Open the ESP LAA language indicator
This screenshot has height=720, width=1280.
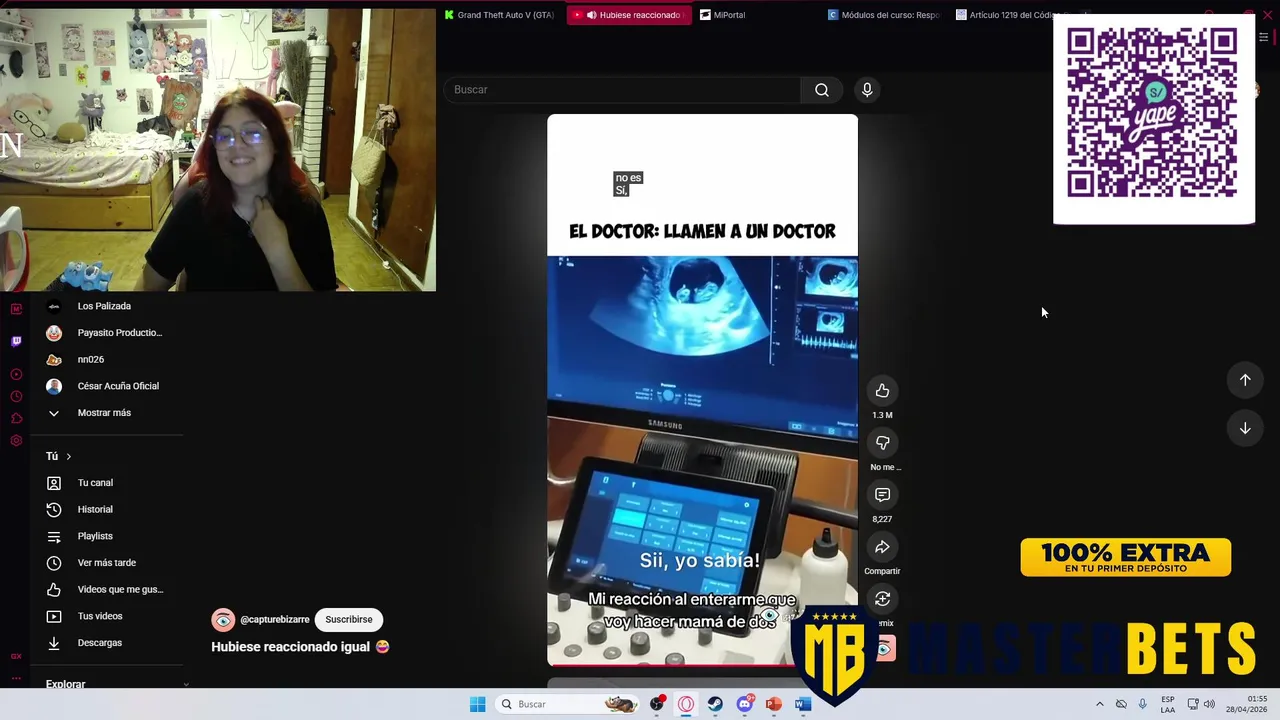1168,704
